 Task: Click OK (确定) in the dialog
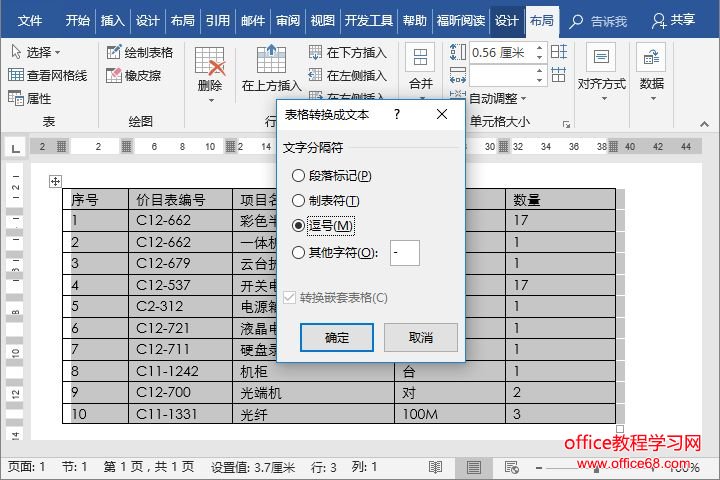pyautogui.click(x=337, y=338)
